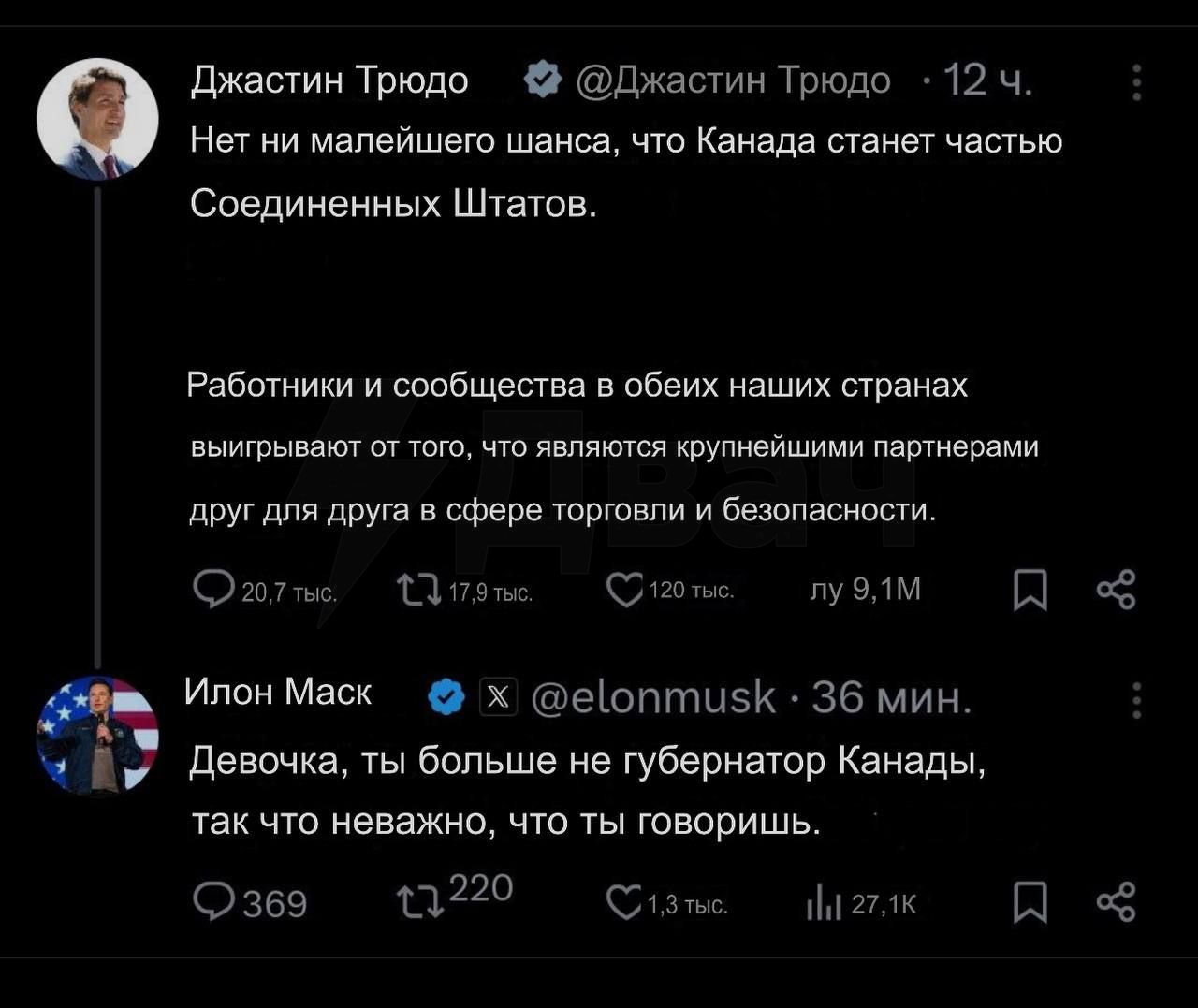Open the flag-background avatar of the reply

click(x=97, y=736)
